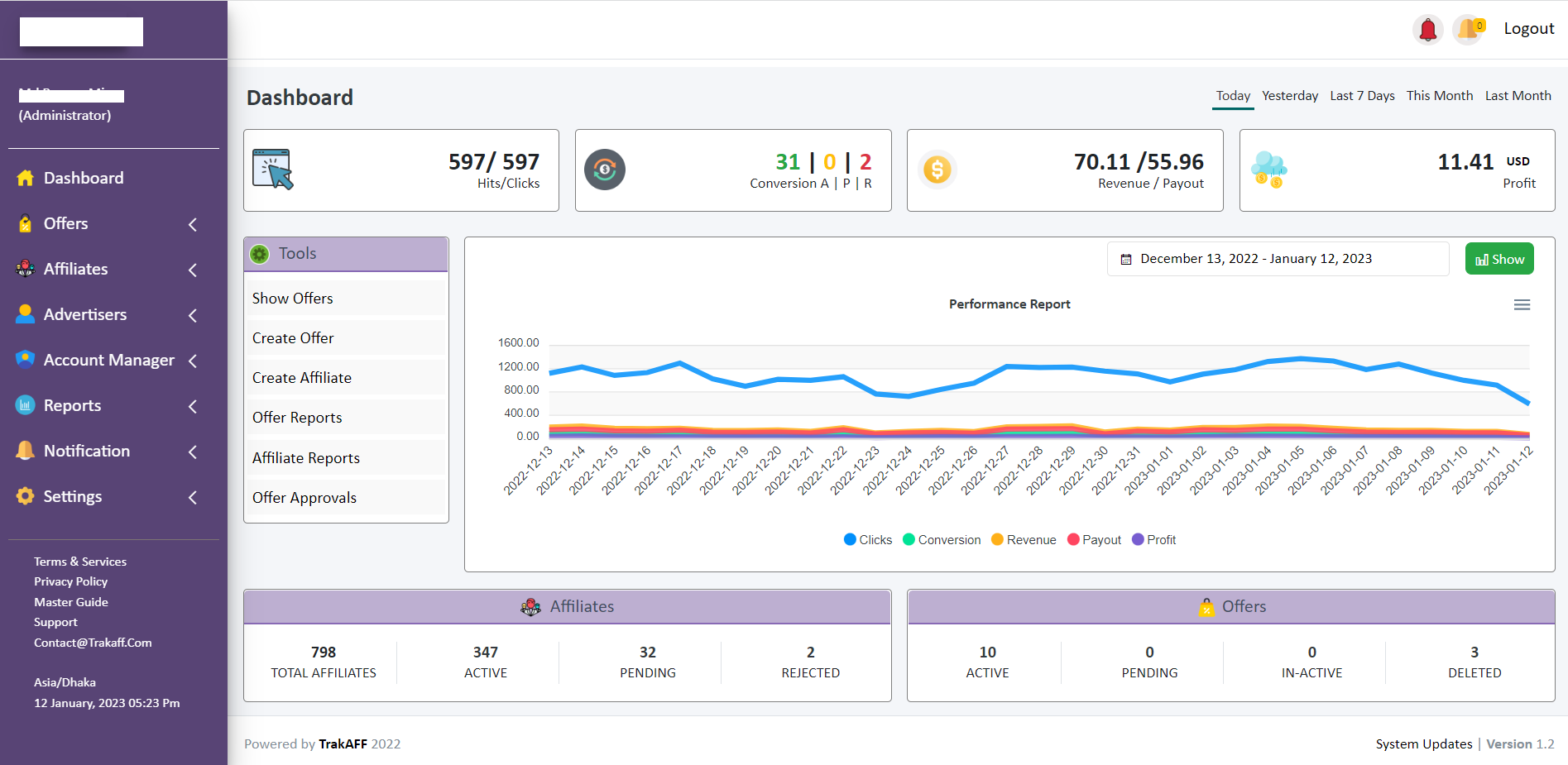Open the Settings gear icon in sidebar
1568x765 pixels.
[25, 495]
